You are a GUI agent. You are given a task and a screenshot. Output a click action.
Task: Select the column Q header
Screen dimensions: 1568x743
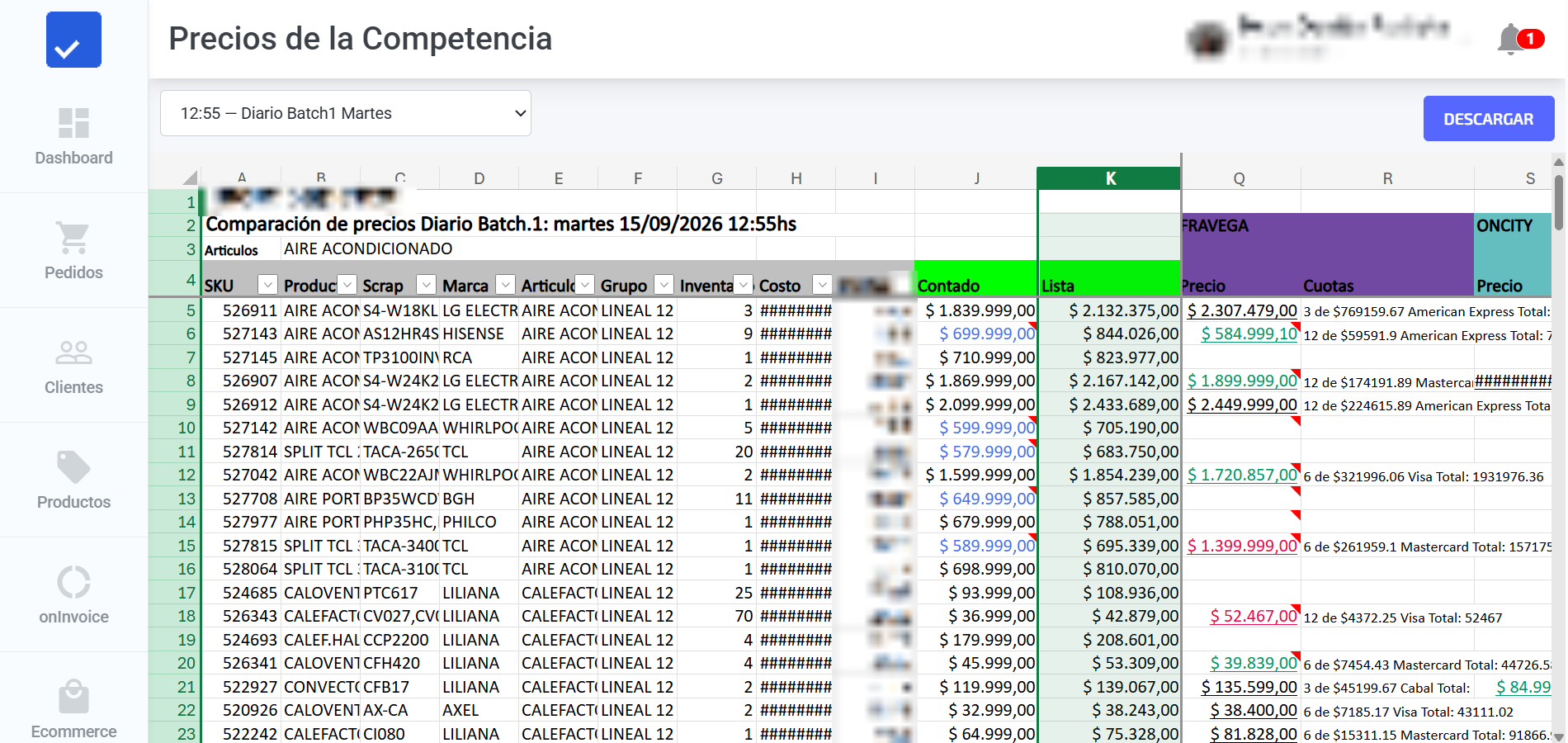pos(1240,178)
